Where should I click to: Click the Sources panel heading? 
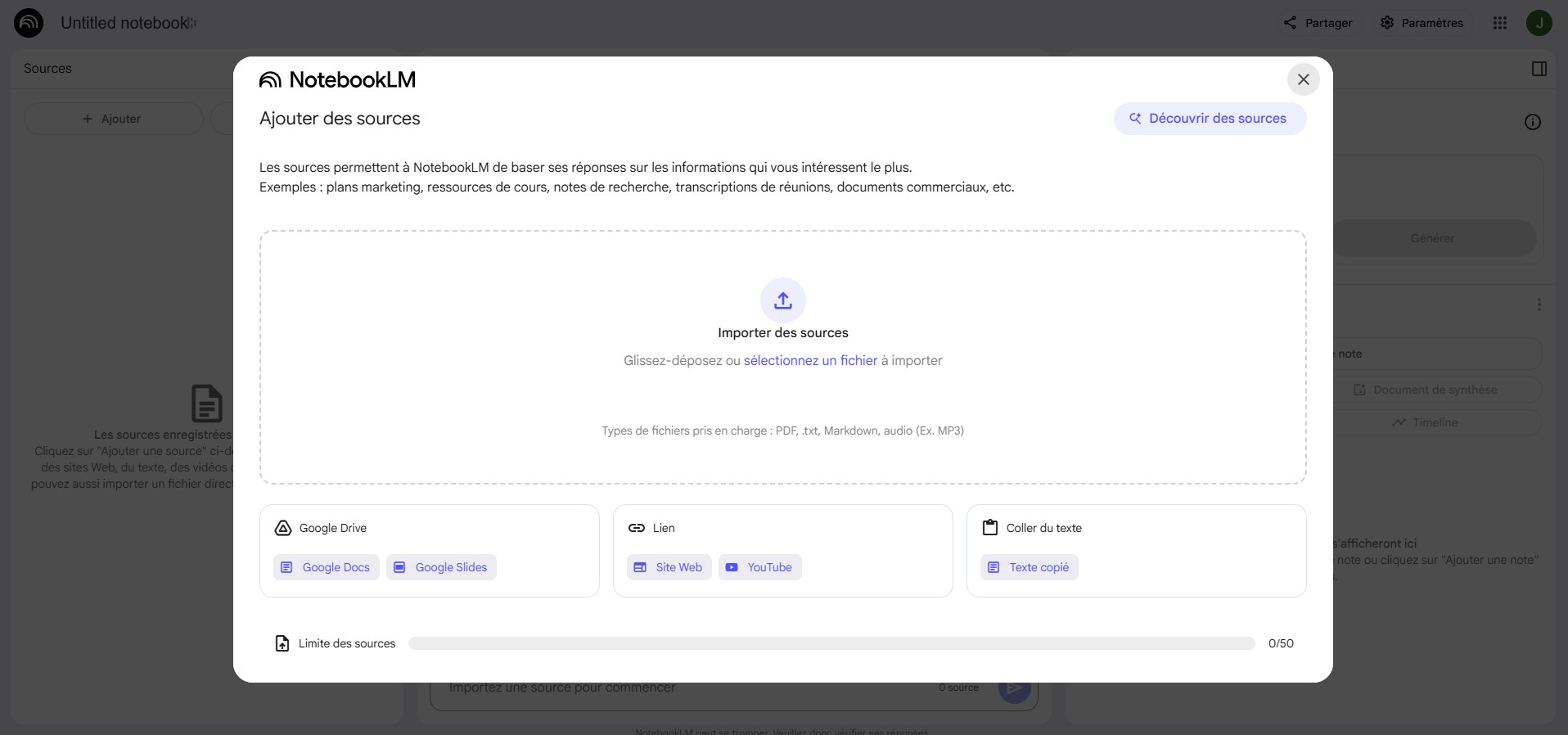pyautogui.click(x=47, y=69)
